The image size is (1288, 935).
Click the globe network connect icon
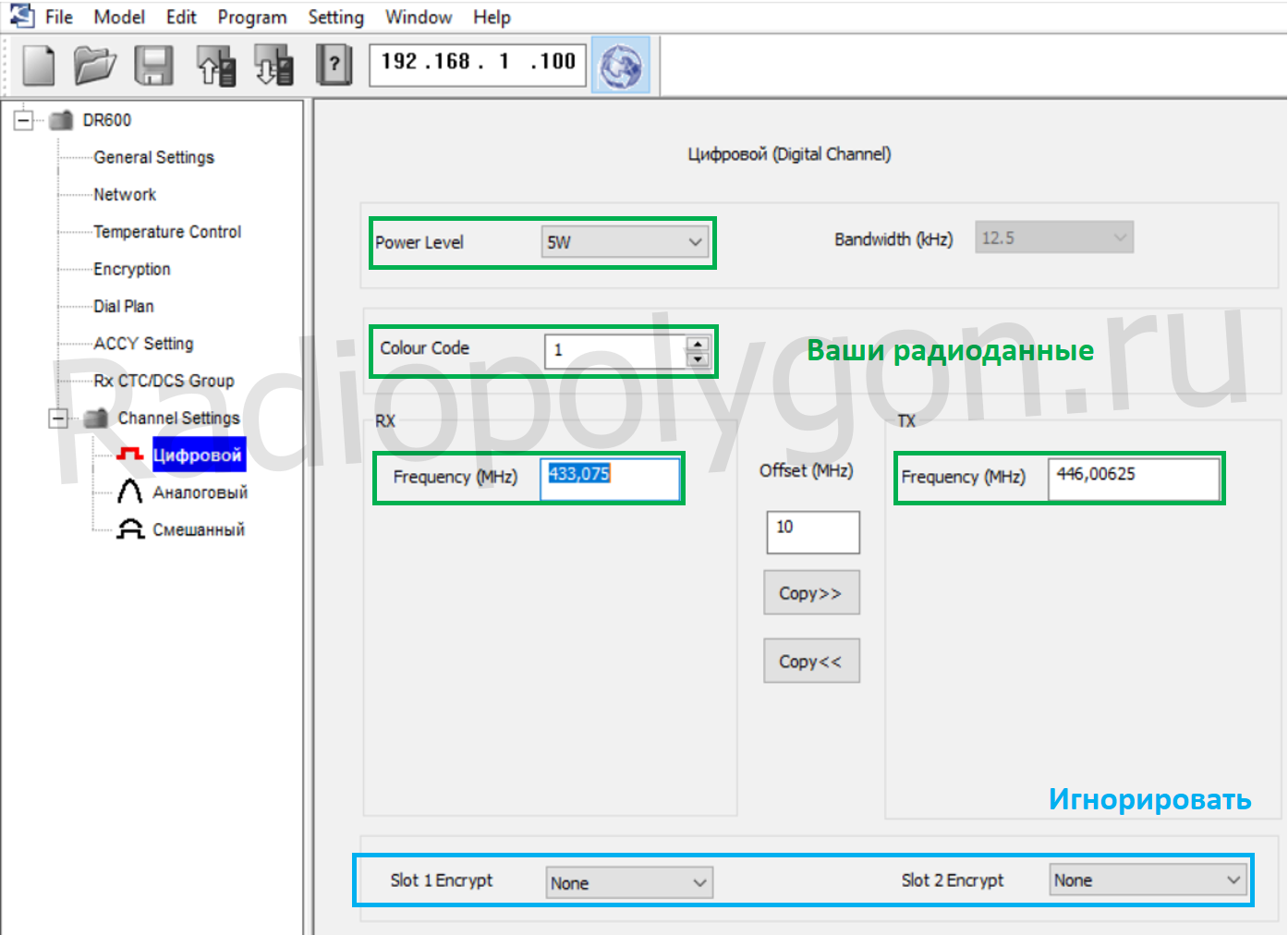pos(620,66)
